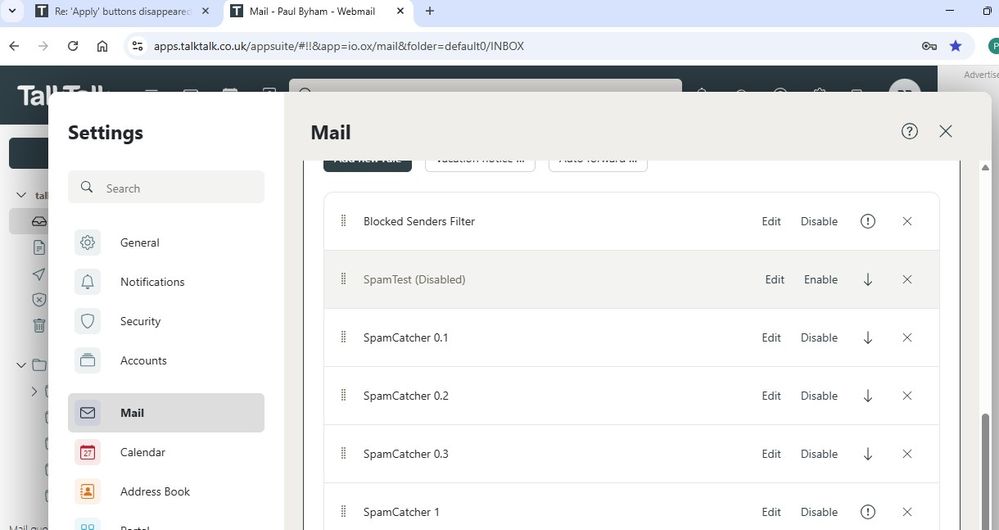
Task: Move SpamCatcher 0.2 rule down
Action: click(x=867, y=396)
